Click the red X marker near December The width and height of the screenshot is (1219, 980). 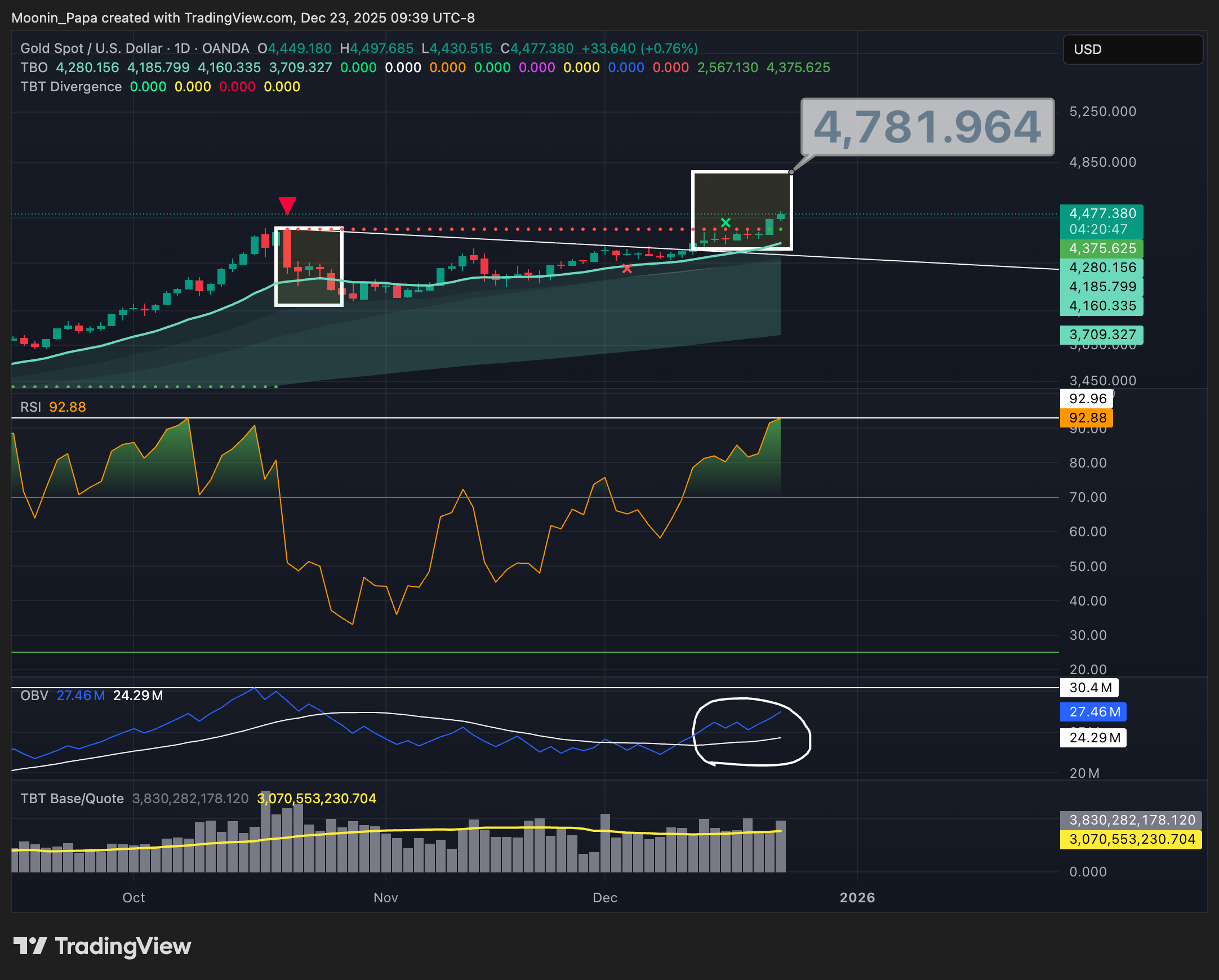click(x=626, y=269)
